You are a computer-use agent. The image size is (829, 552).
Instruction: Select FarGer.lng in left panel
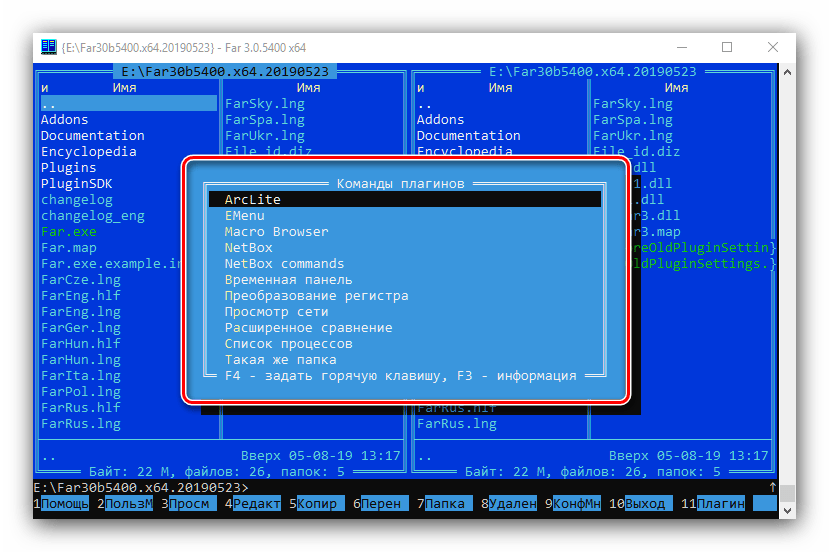click(81, 328)
